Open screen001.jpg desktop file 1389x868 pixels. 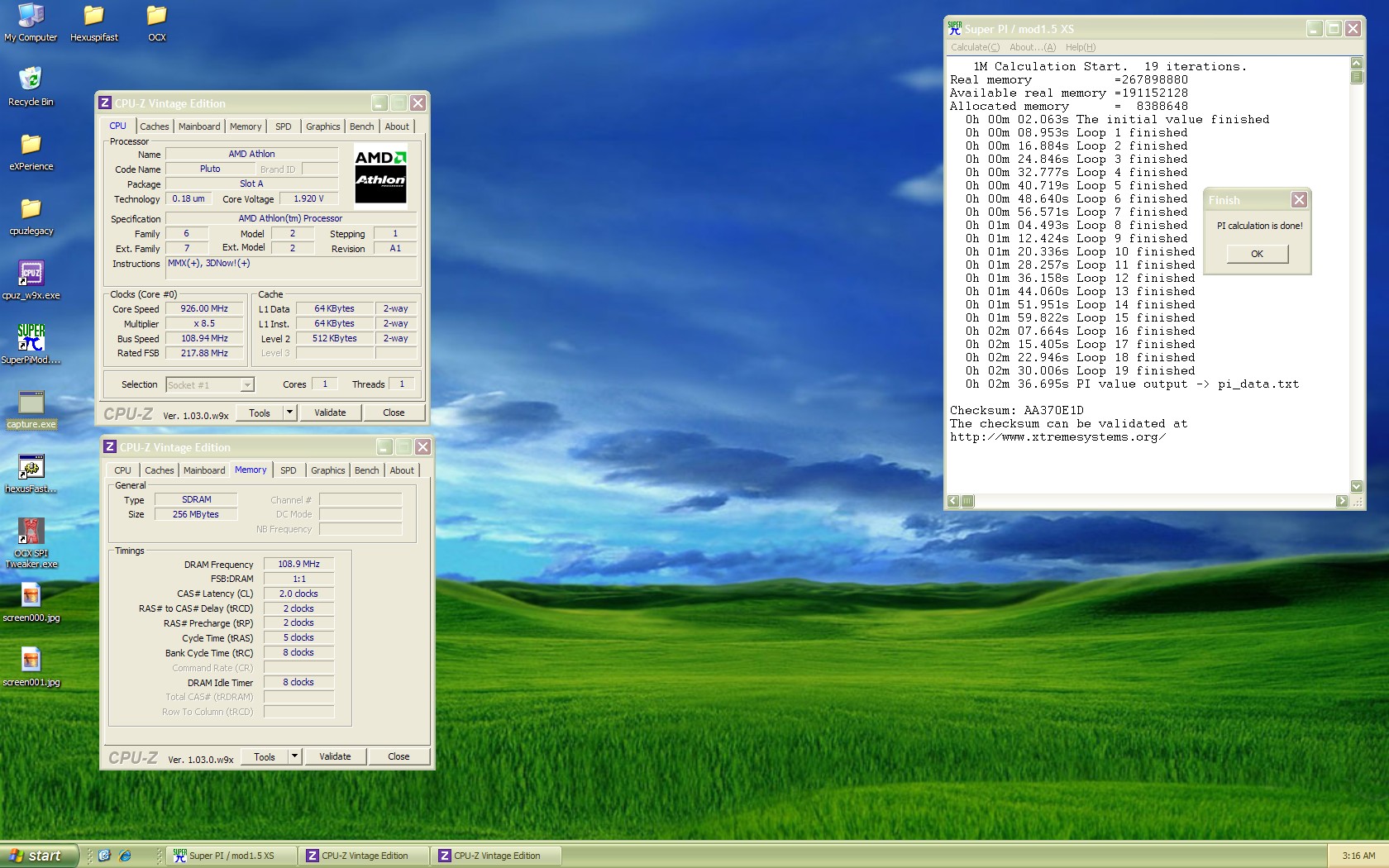pyautogui.click(x=31, y=667)
